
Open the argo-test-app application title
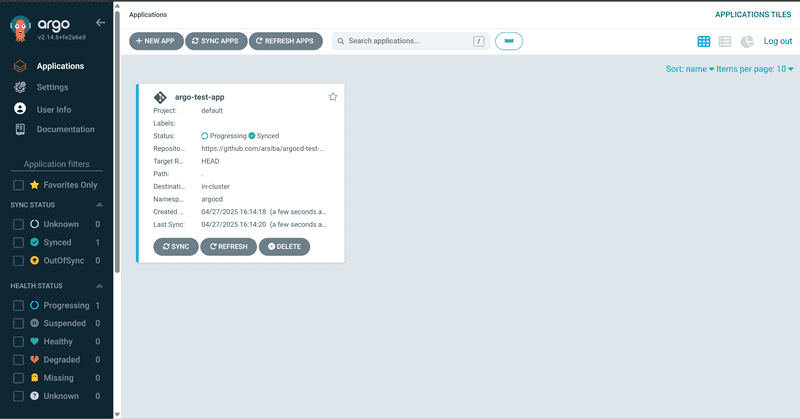coord(199,97)
